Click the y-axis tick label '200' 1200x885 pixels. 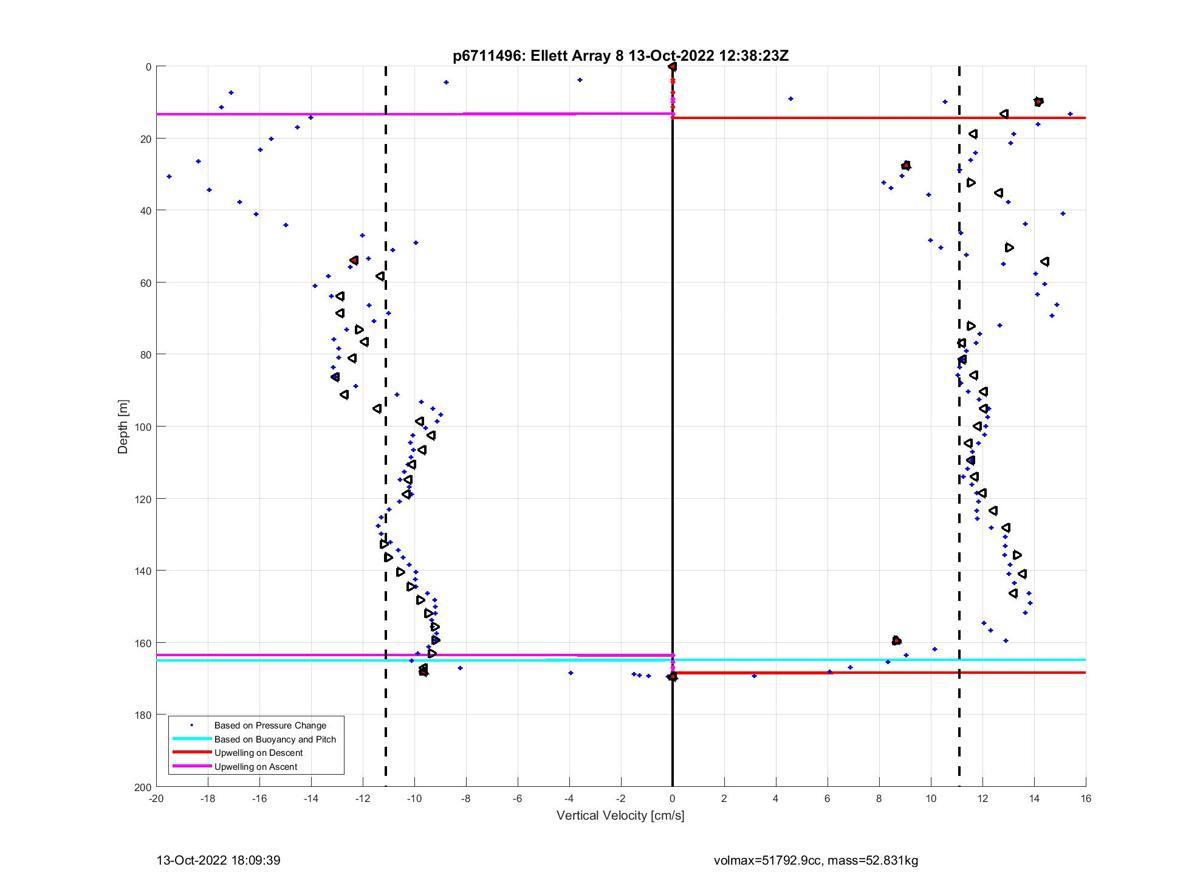tap(142, 787)
